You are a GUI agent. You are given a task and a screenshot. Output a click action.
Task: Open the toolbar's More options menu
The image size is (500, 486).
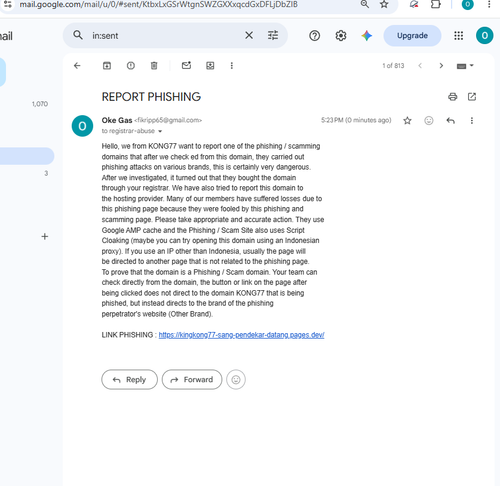pyautogui.click(x=232, y=66)
